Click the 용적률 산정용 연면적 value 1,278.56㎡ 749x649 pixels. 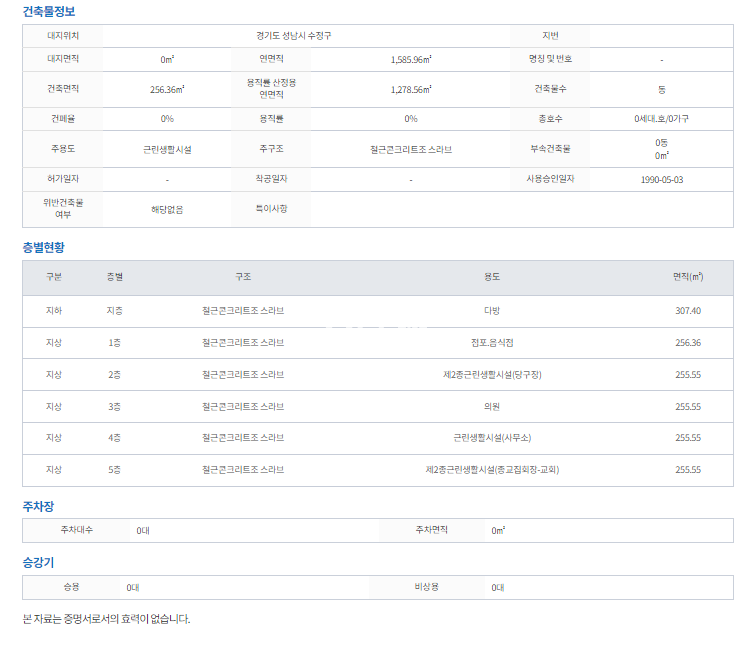(x=411, y=89)
